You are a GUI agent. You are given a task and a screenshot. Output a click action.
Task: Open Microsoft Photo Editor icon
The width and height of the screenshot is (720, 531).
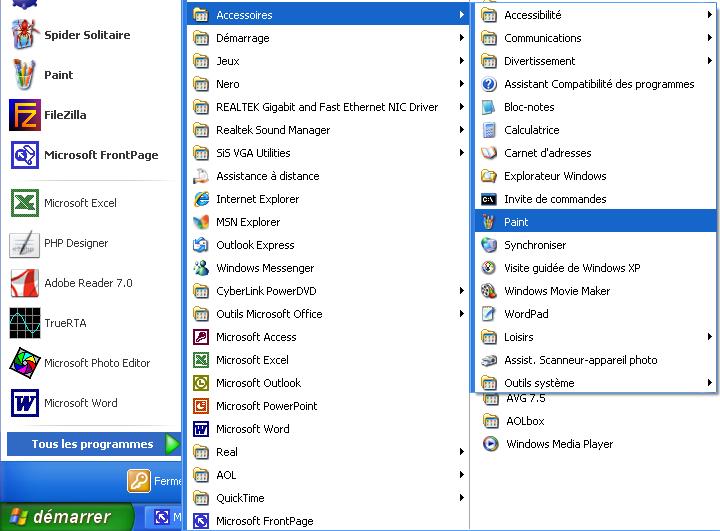pyautogui.click(x=25, y=363)
